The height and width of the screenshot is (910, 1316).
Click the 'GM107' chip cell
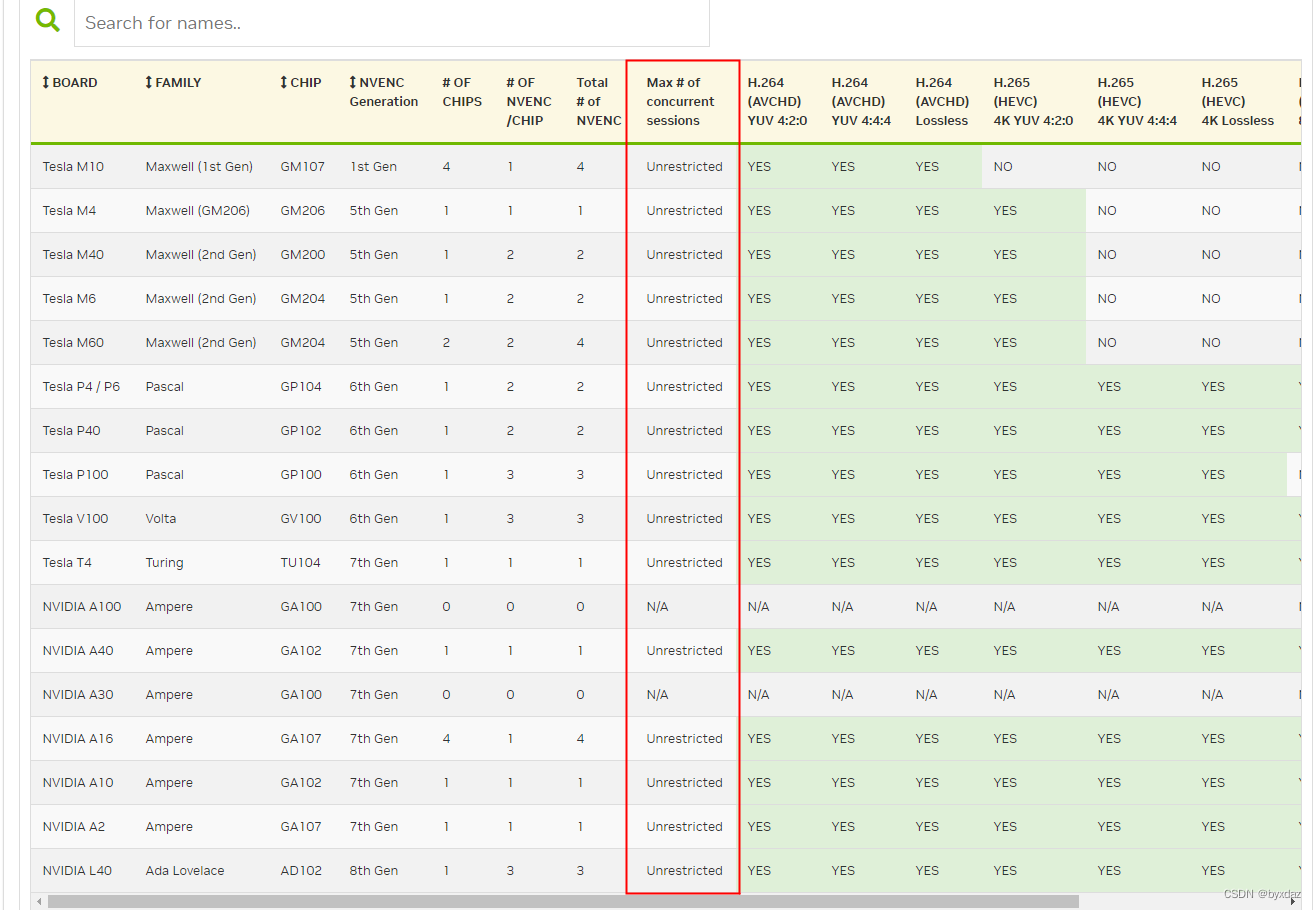coord(302,167)
